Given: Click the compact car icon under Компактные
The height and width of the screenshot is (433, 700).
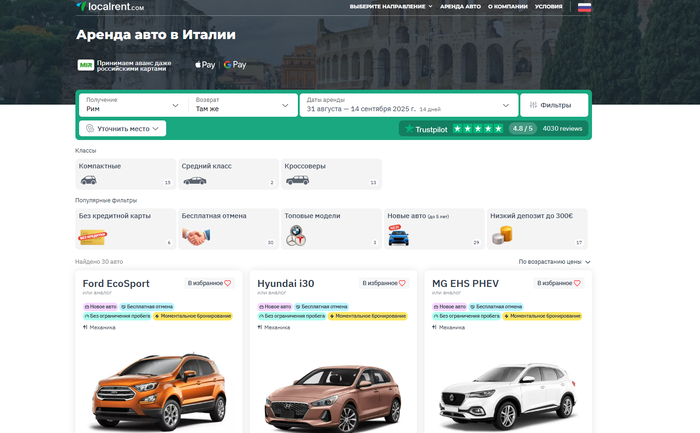Looking at the screenshot, I should click(x=88, y=180).
